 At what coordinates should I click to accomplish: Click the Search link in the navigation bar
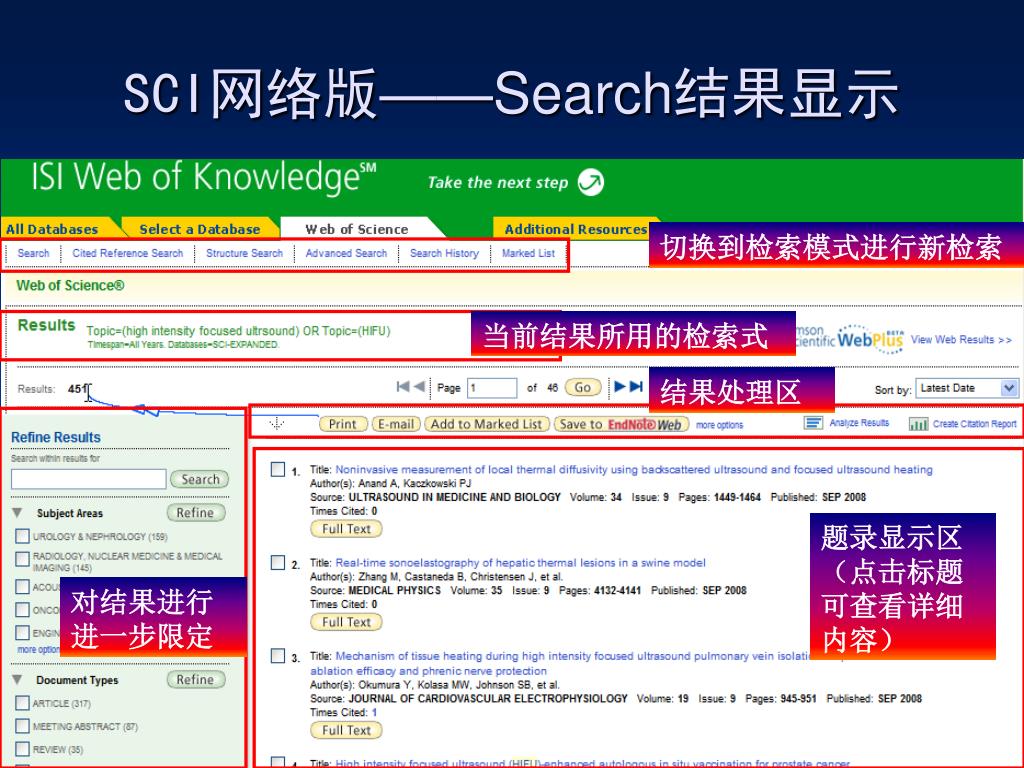coord(33,253)
